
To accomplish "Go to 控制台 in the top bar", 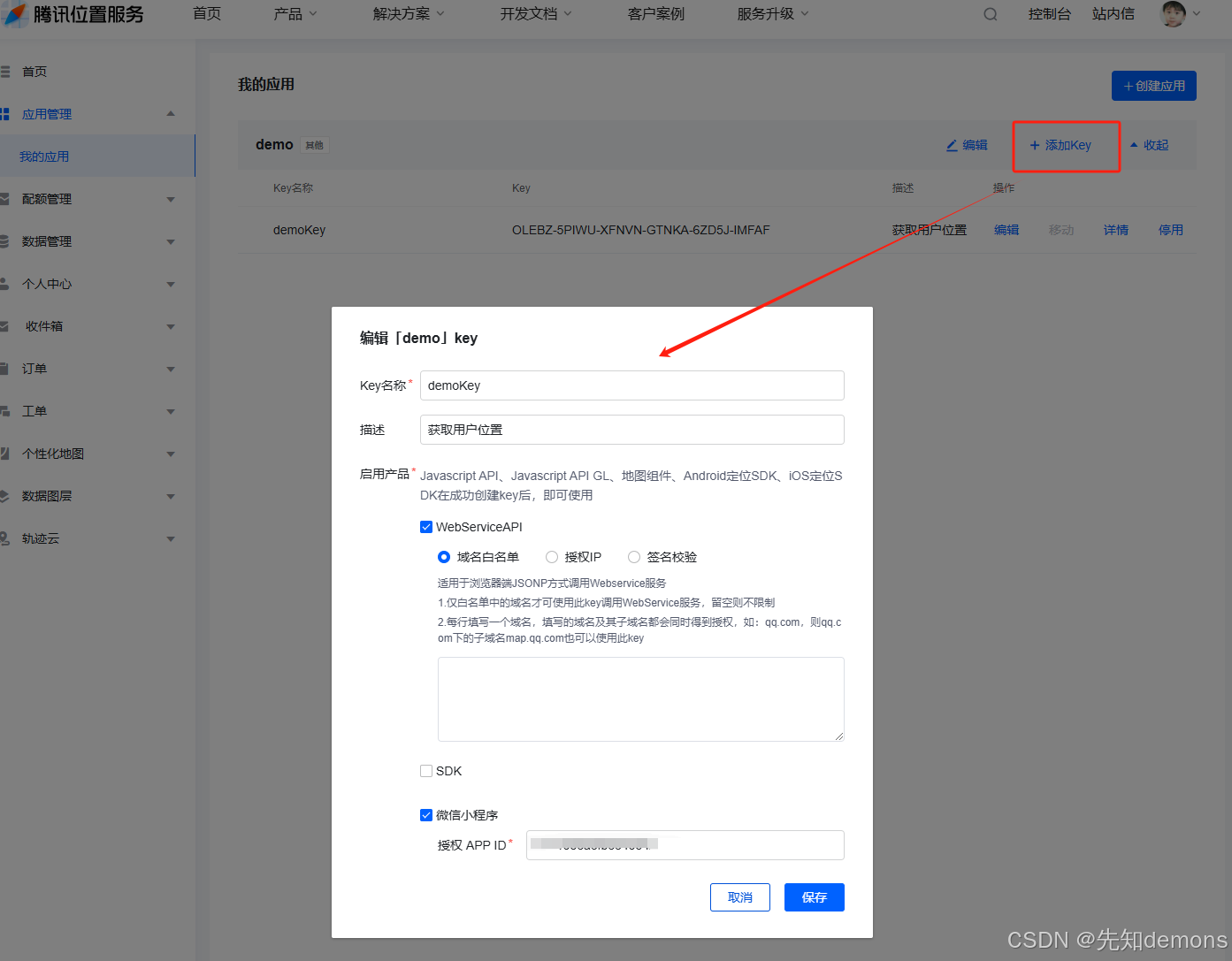I will coord(1049,13).
